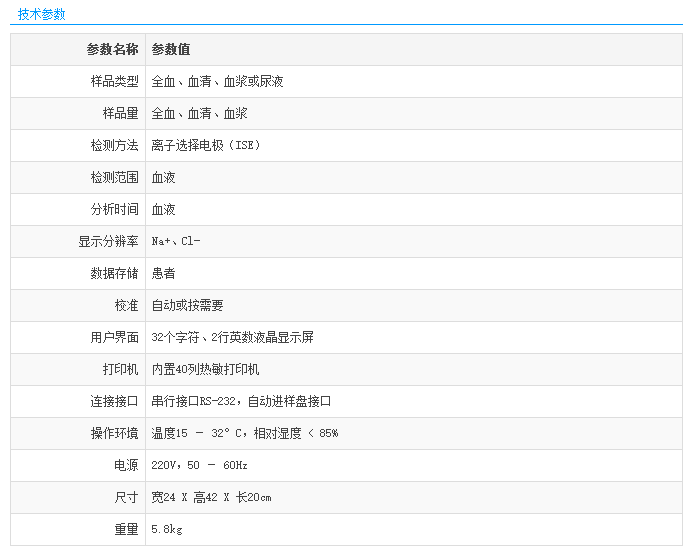The width and height of the screenshot is (693, 556).
Task: Select the 离子选择电极（ISE）value text
Action: tap(205, 145)
